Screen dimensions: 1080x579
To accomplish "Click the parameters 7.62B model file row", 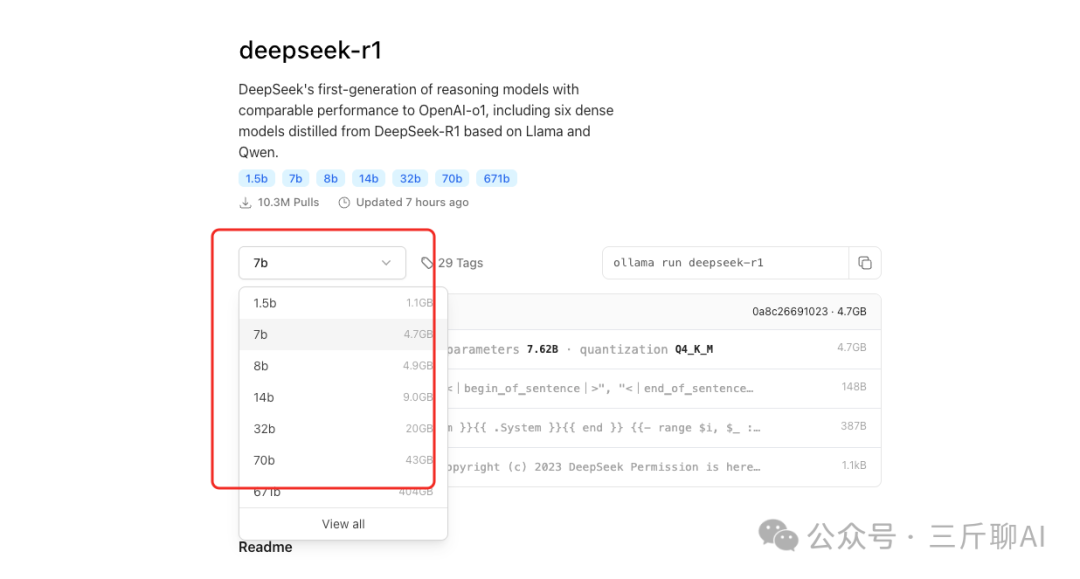I will [664, 349].
